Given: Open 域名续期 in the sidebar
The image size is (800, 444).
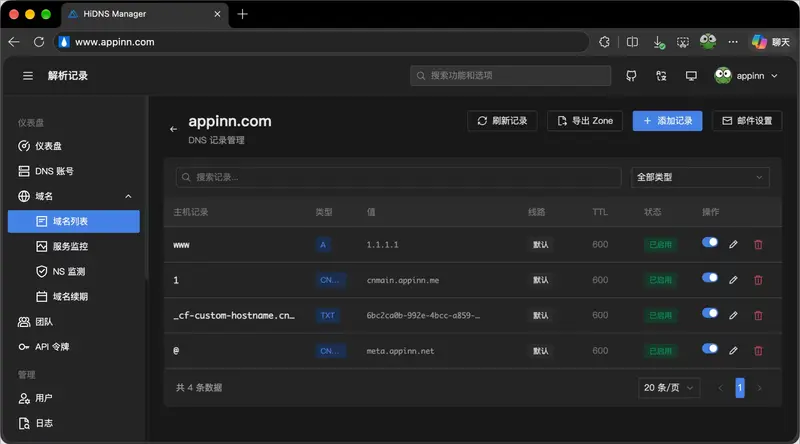Looking at the screenshot, I should point(73,297).
